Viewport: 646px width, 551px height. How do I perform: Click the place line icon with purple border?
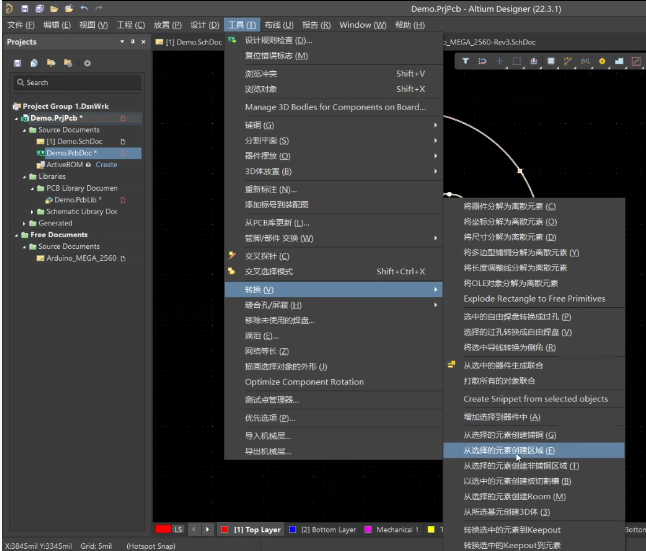637,61
